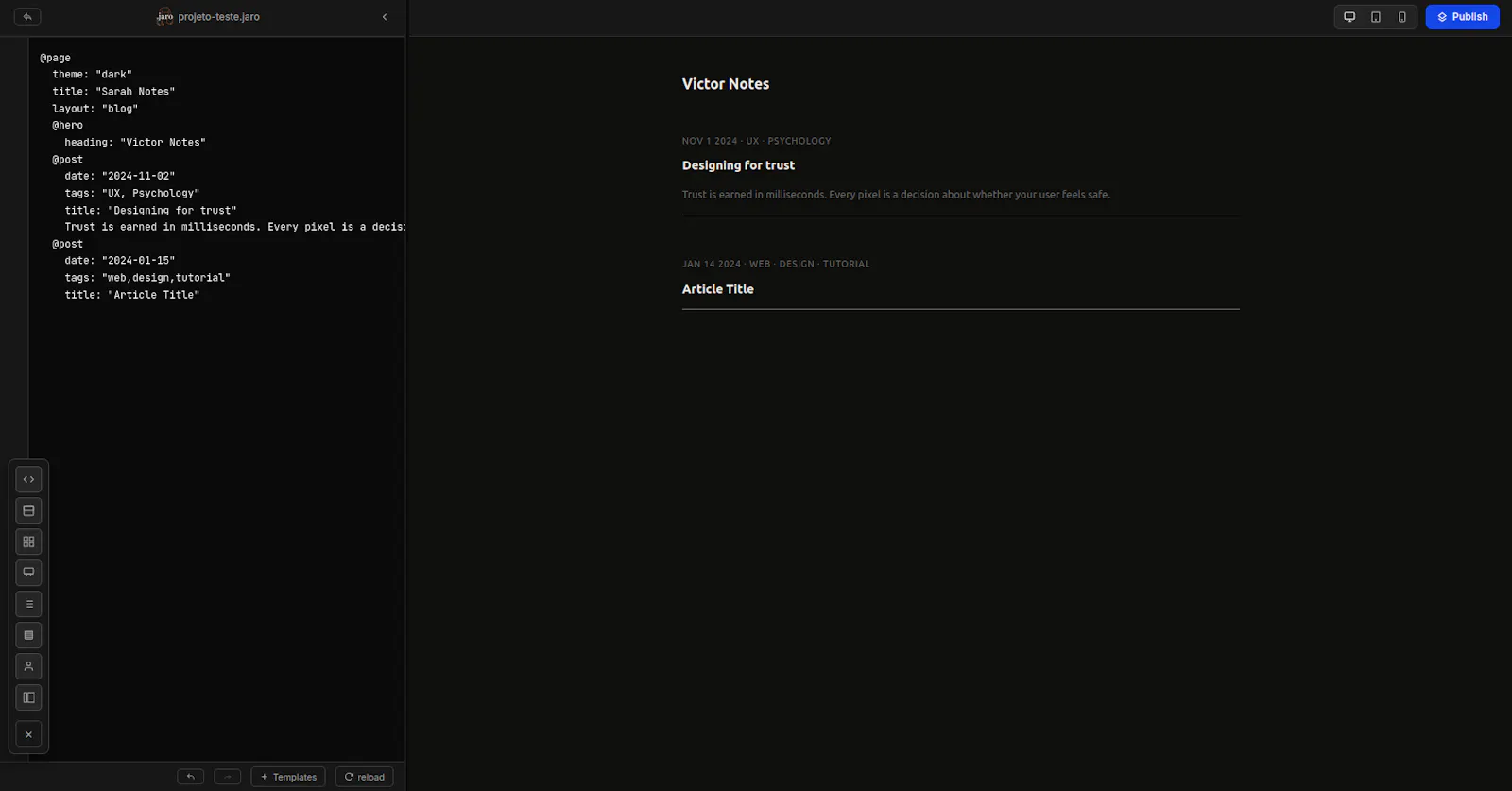Image resolution: width=1512 pixels, height=791 pixels.
Task: Insert a split rows section icon
Action: click(28, 510)
